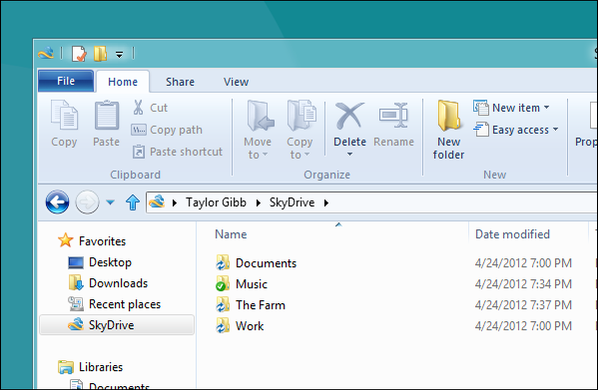598x390 pixels.
Task: Click the Delete X icon
Action: click(350, 115)
